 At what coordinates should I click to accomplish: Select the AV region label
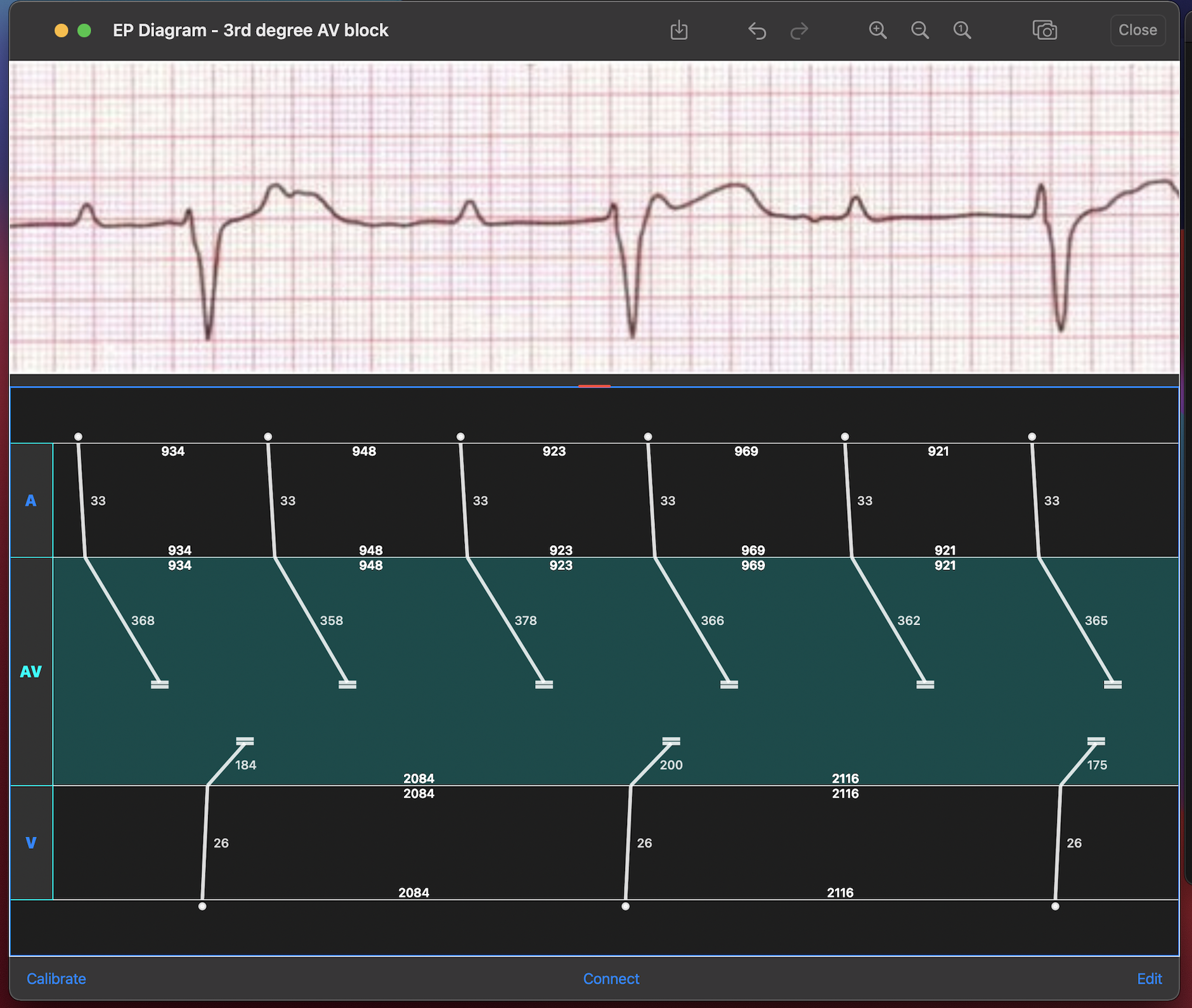(x=30, y=671)
